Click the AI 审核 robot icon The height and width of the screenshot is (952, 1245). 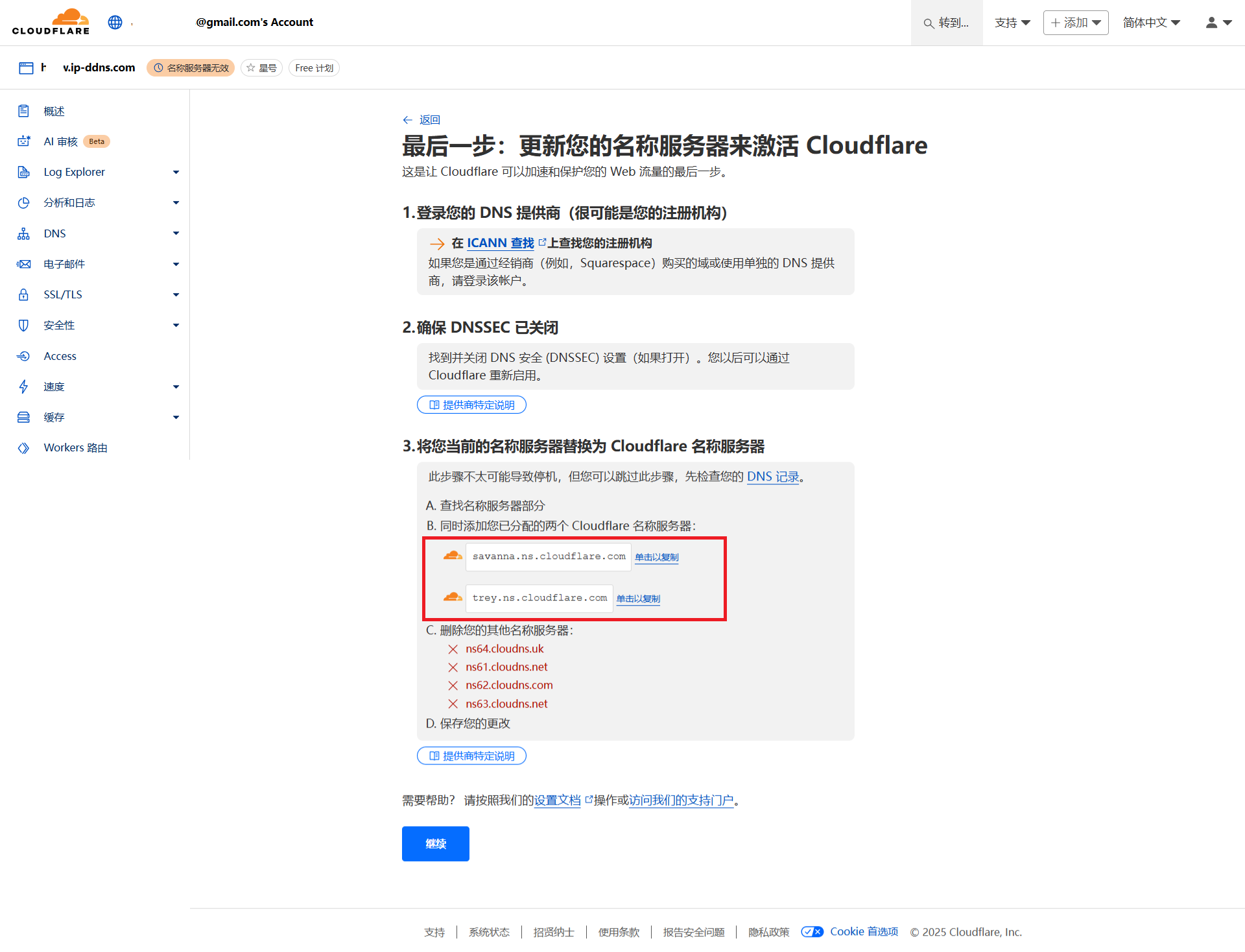click(x=24, y=141)
